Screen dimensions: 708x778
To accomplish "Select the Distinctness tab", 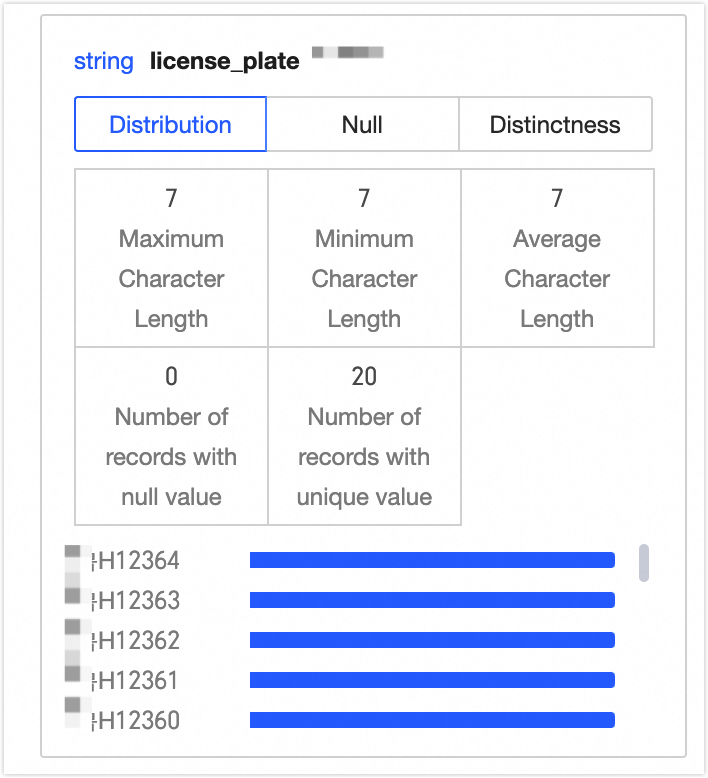I will [555, 125].
